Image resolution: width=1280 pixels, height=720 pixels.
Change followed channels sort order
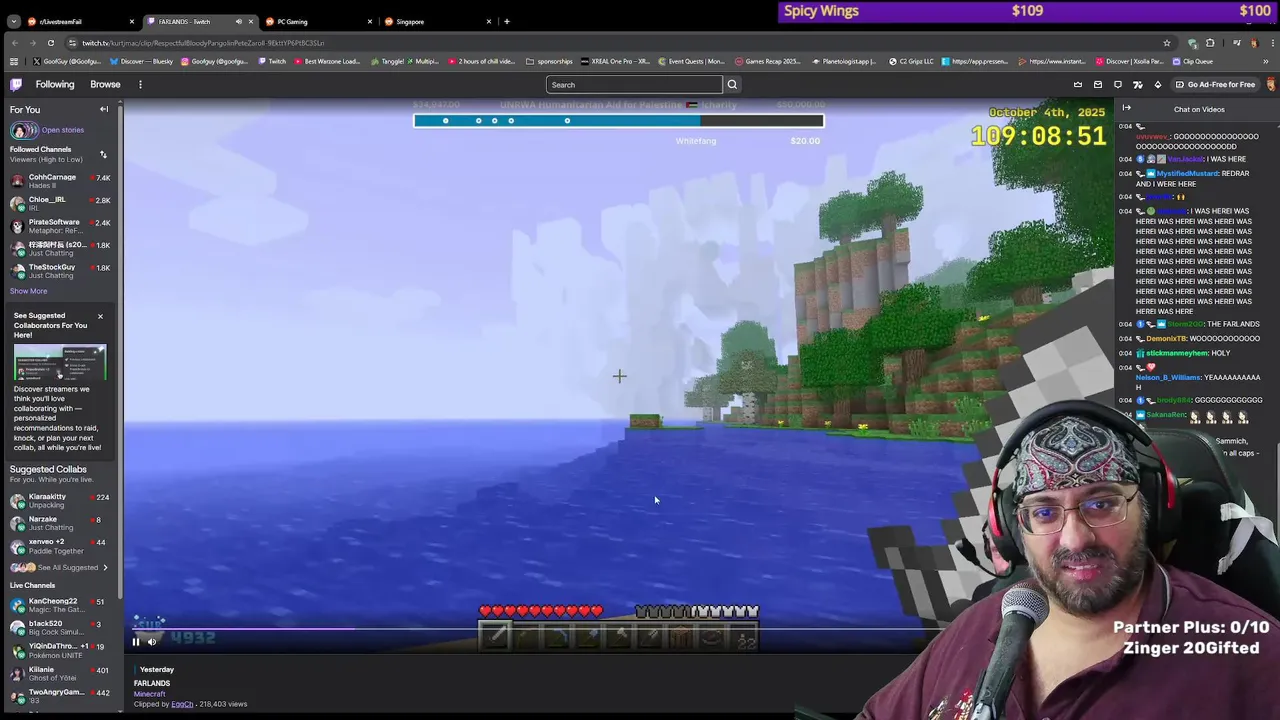tap(103, 154)
